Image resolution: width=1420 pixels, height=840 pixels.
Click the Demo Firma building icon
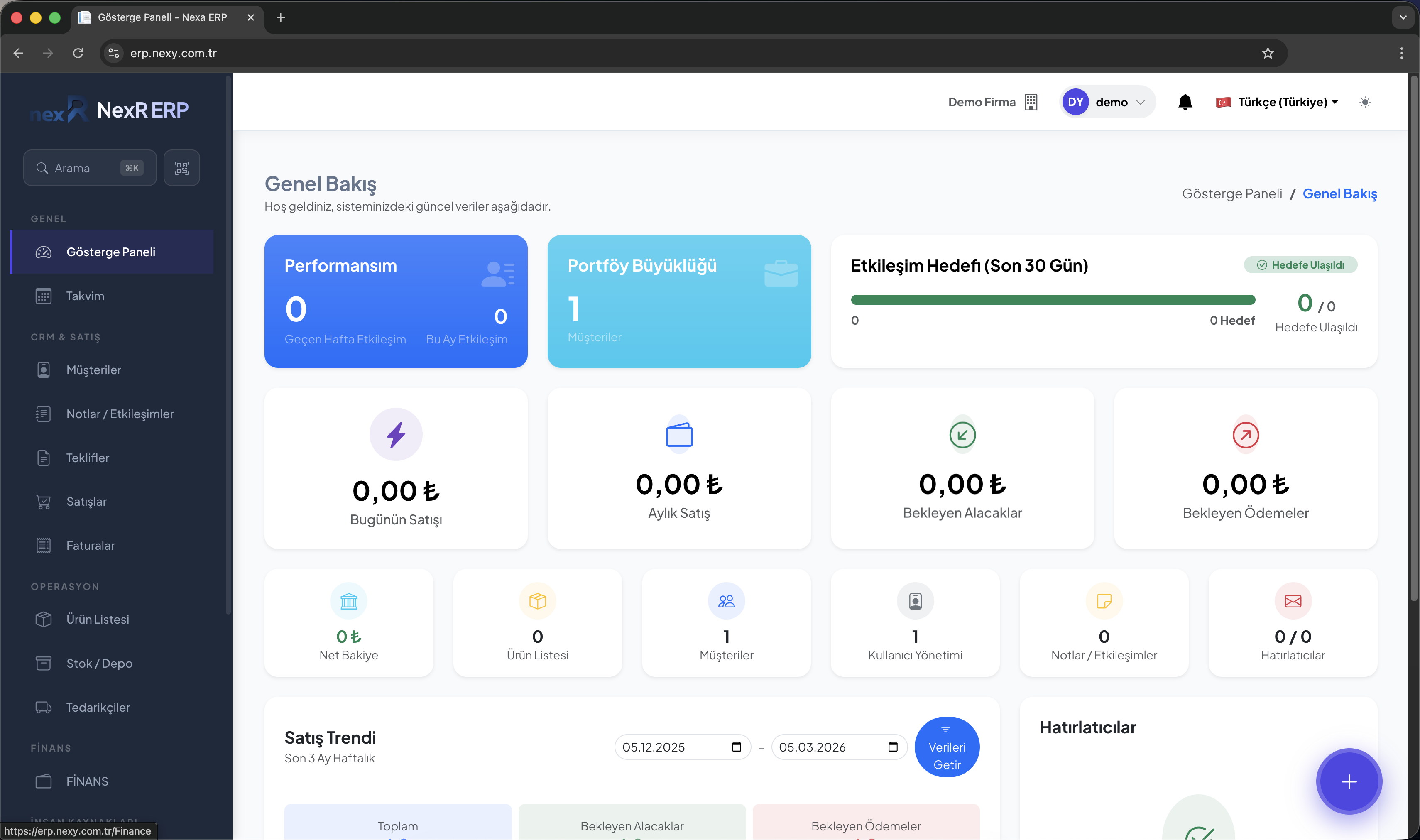click(x=1031, y=103)
